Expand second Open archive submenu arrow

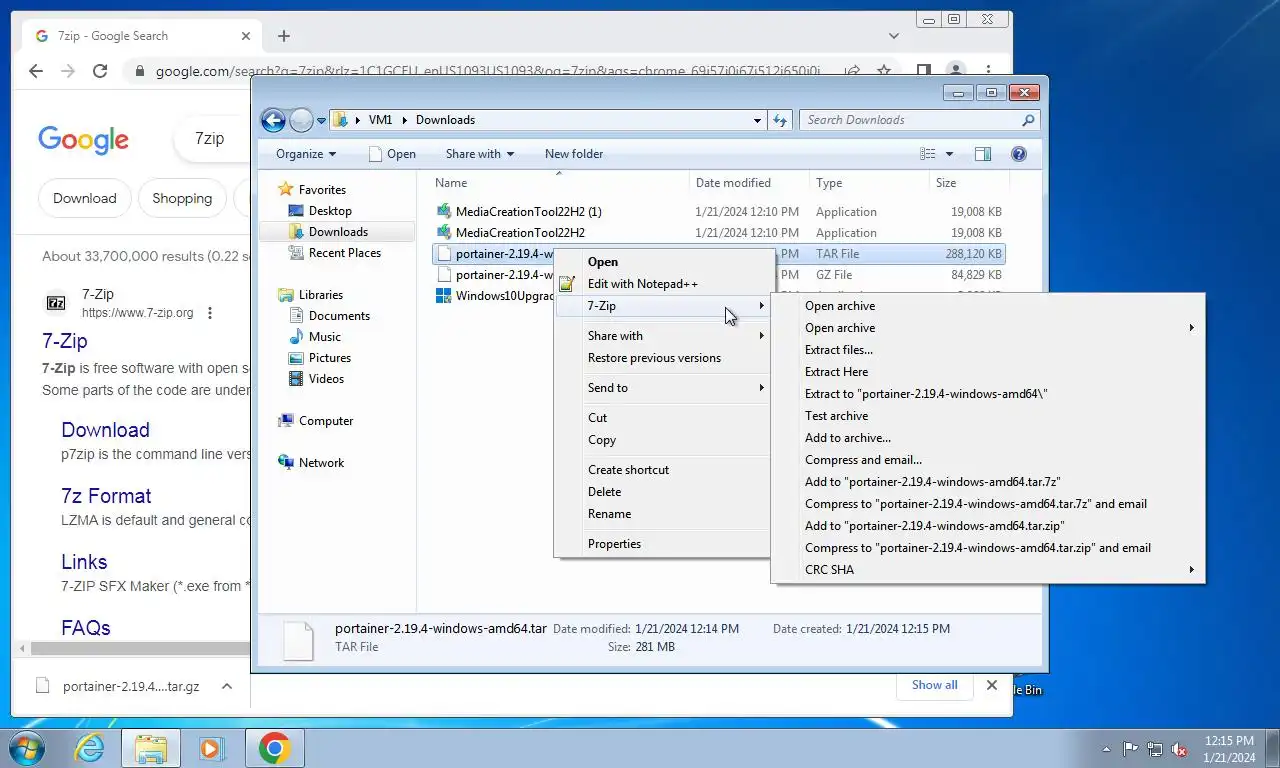(1191, 328)
